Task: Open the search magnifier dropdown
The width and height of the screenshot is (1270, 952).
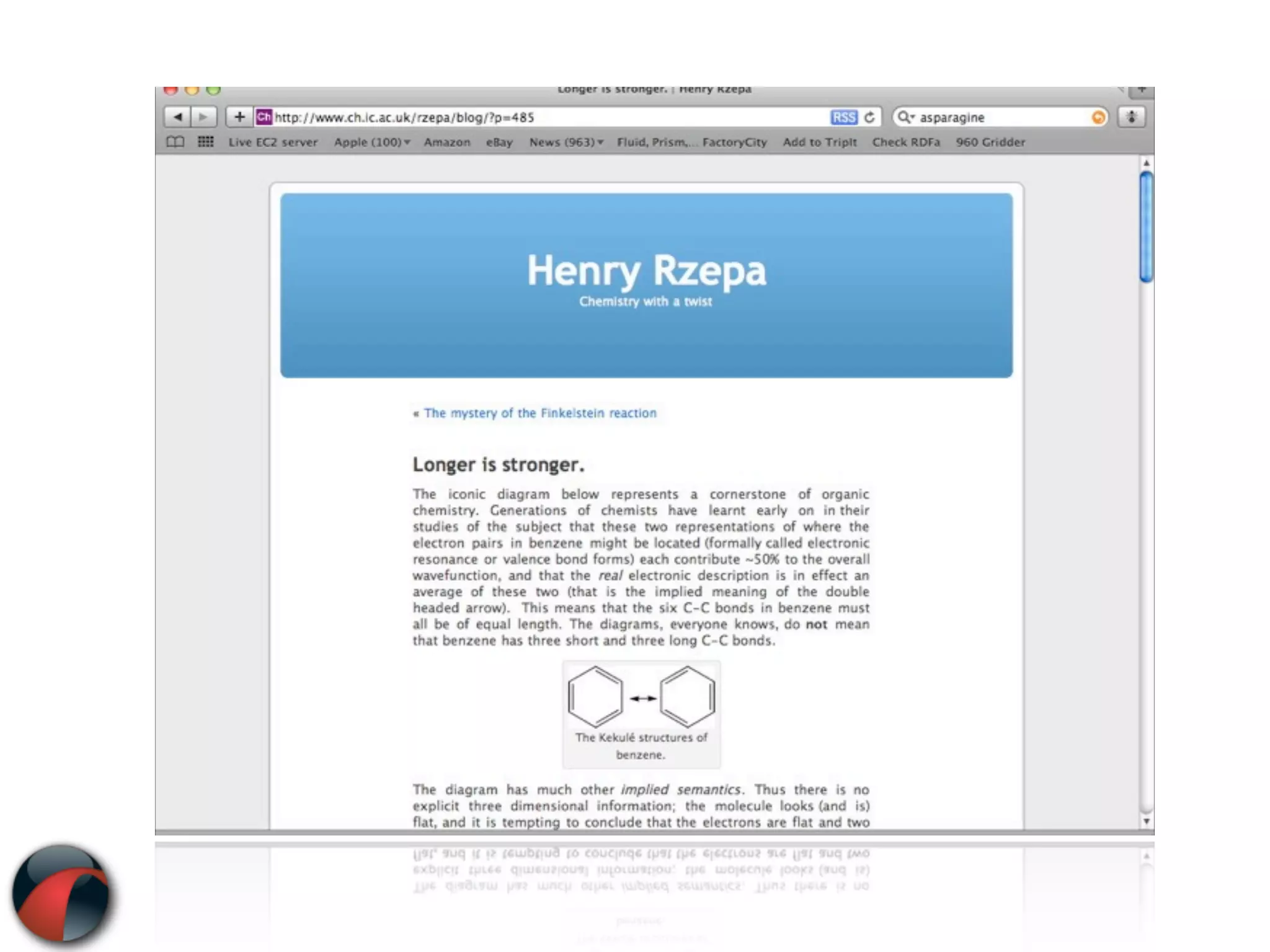Action: [906, 117]
